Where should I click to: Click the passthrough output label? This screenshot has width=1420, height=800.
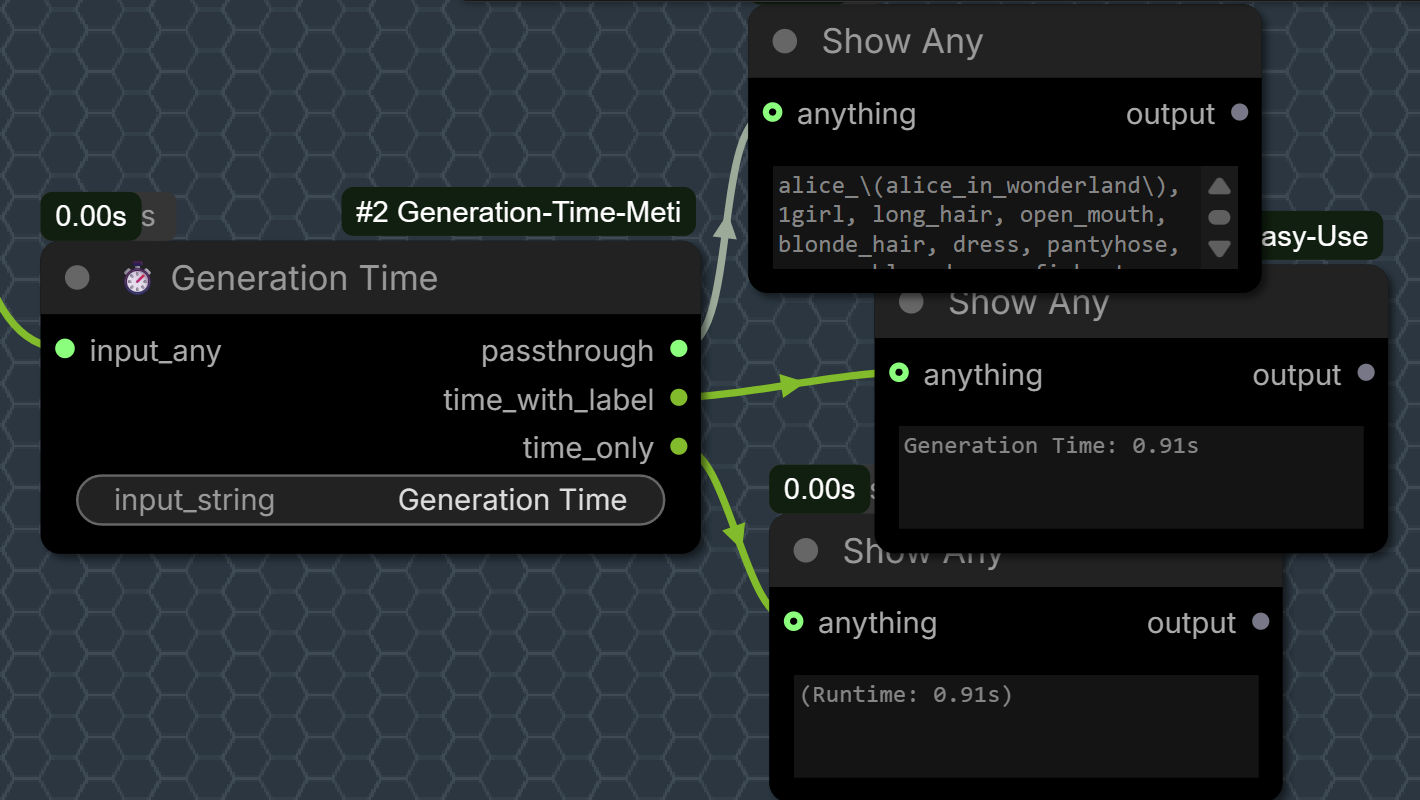(567, 351)
